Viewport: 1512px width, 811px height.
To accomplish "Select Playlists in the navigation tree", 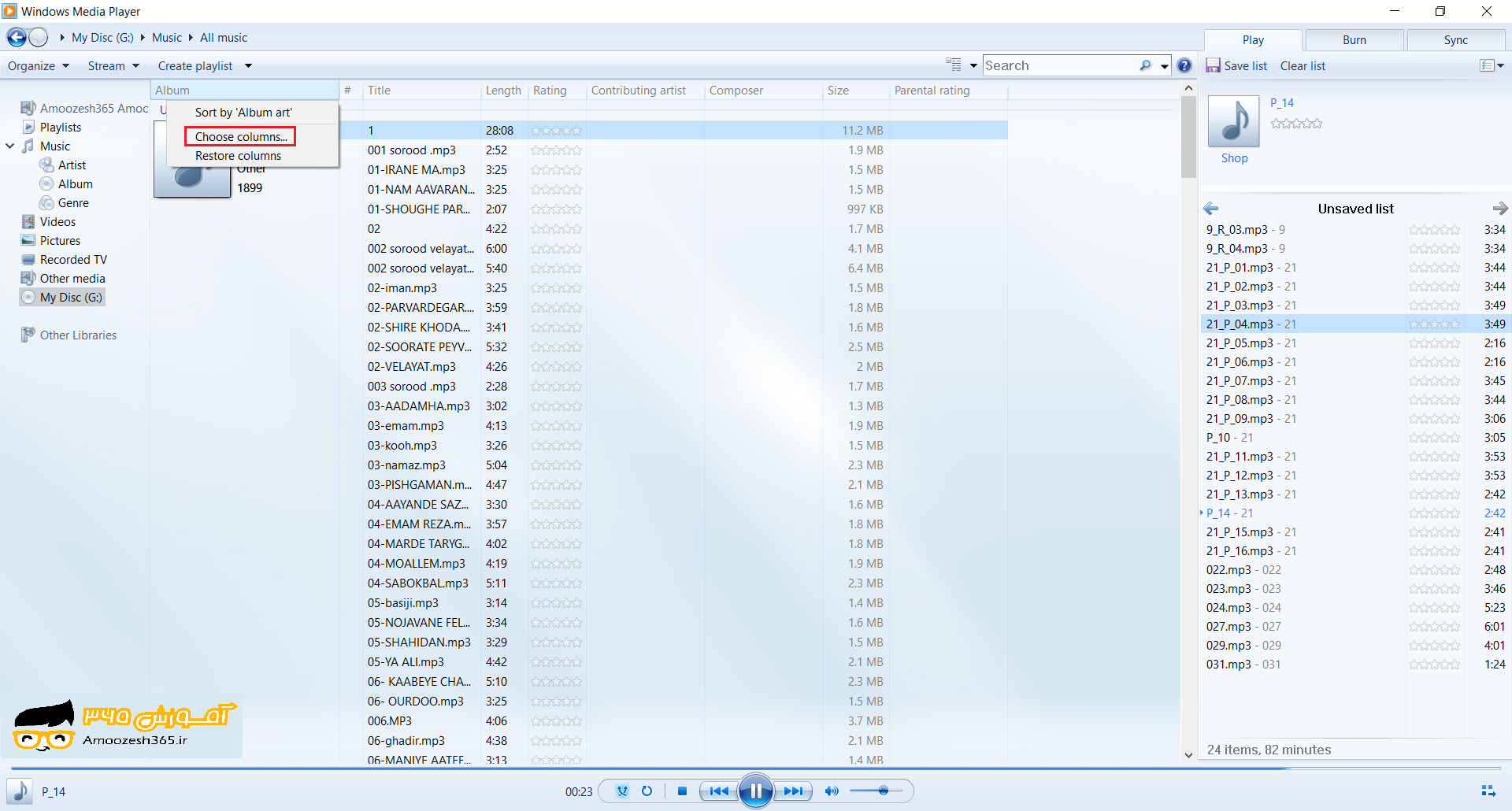I will pos(61,127).
